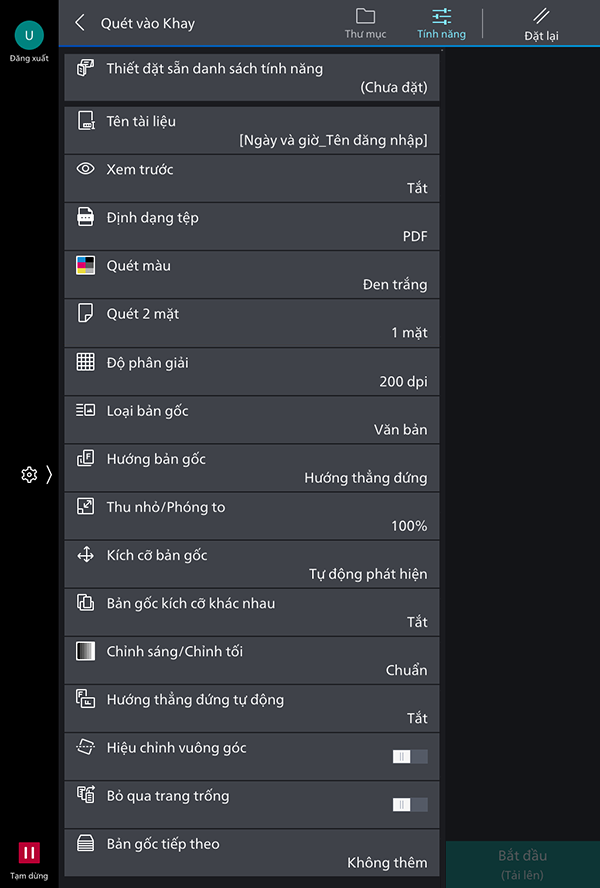
Task: Click the Tên tài liệu document name icon
Action: pyautogui.click(x=86, y=121)
